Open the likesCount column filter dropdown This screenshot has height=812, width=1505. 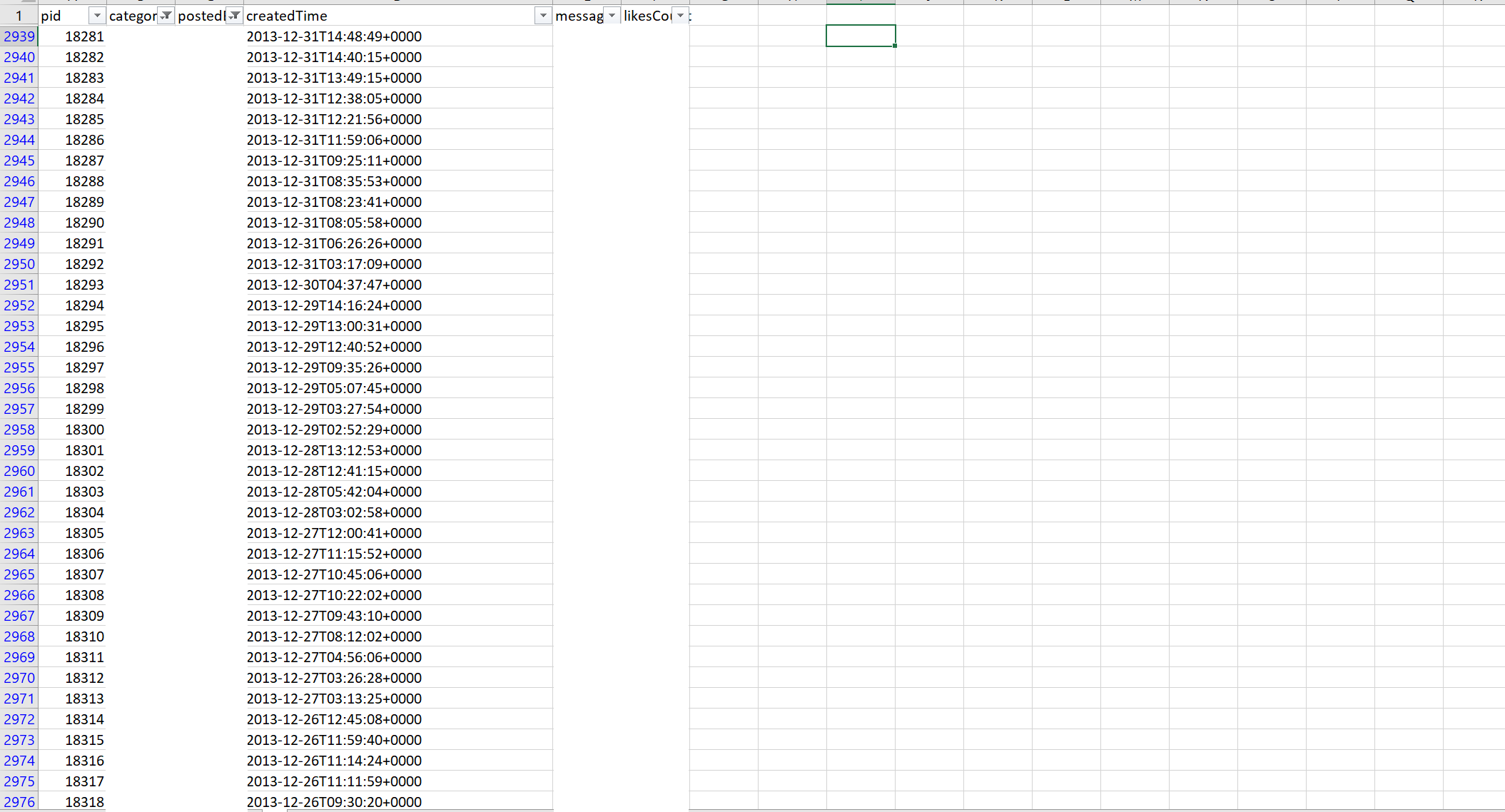[680, 16]
